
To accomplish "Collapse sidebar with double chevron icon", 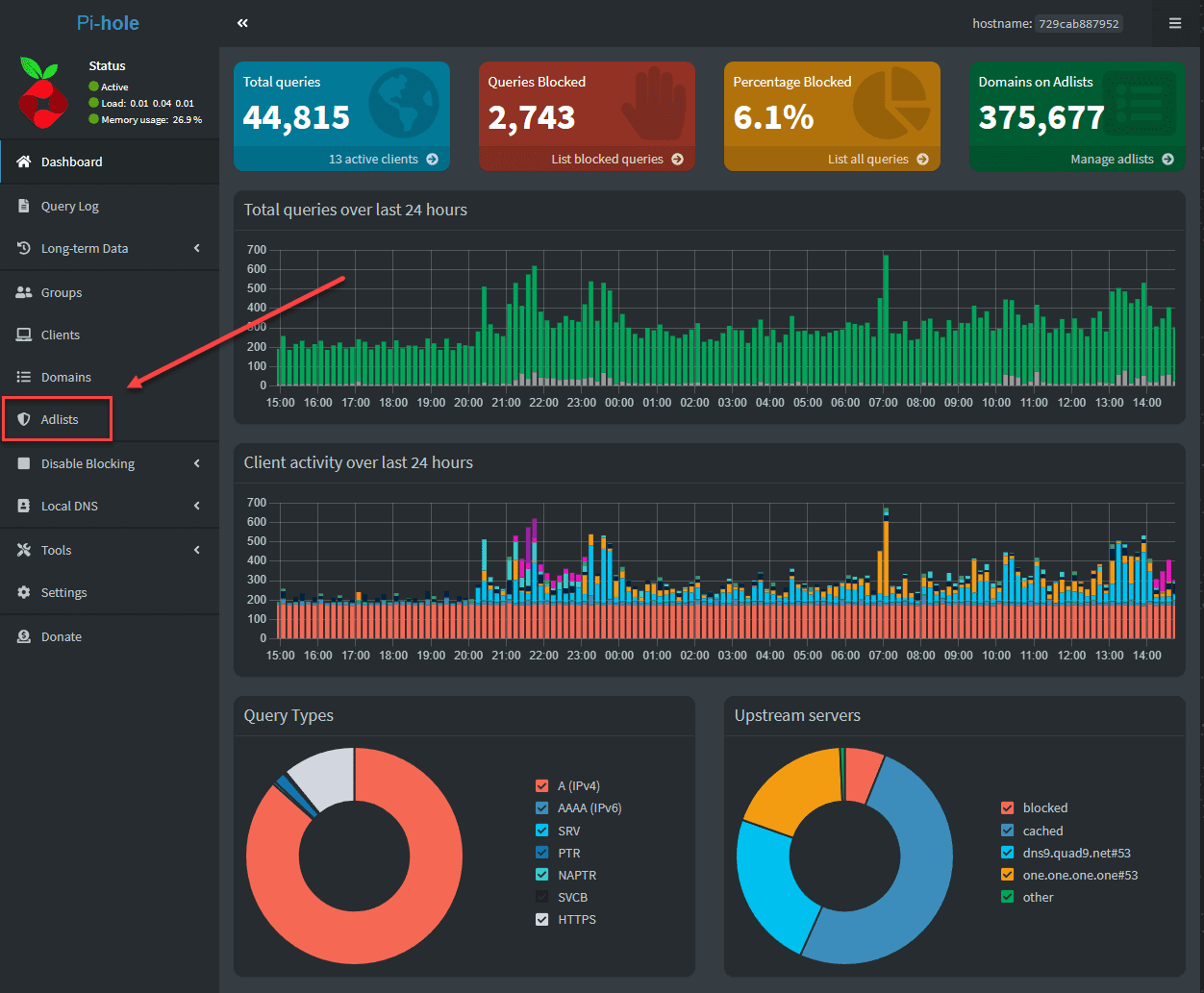I will 242,23.
